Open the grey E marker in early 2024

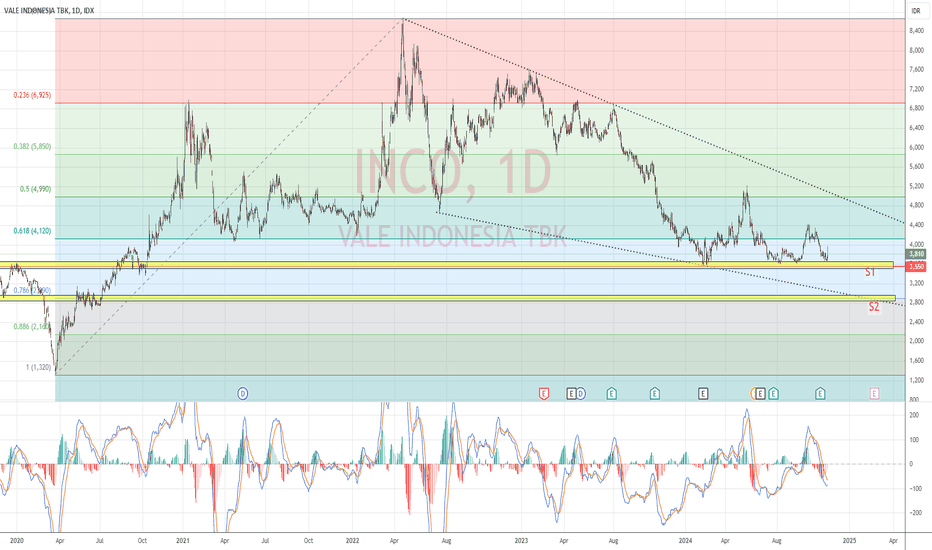(x=703, y=393)
